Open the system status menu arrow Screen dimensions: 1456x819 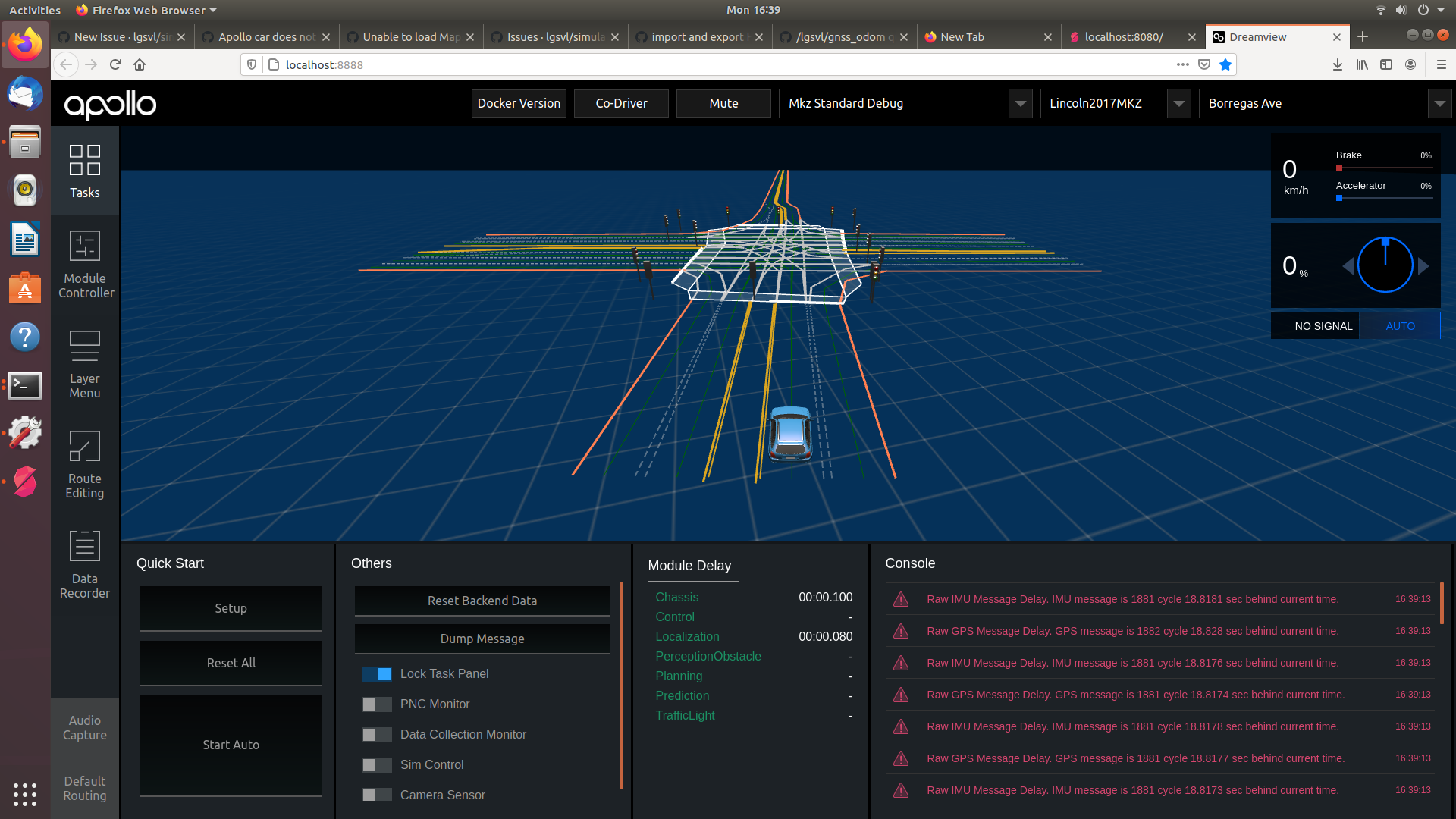pyautogui.click(x=1441, y=10)
